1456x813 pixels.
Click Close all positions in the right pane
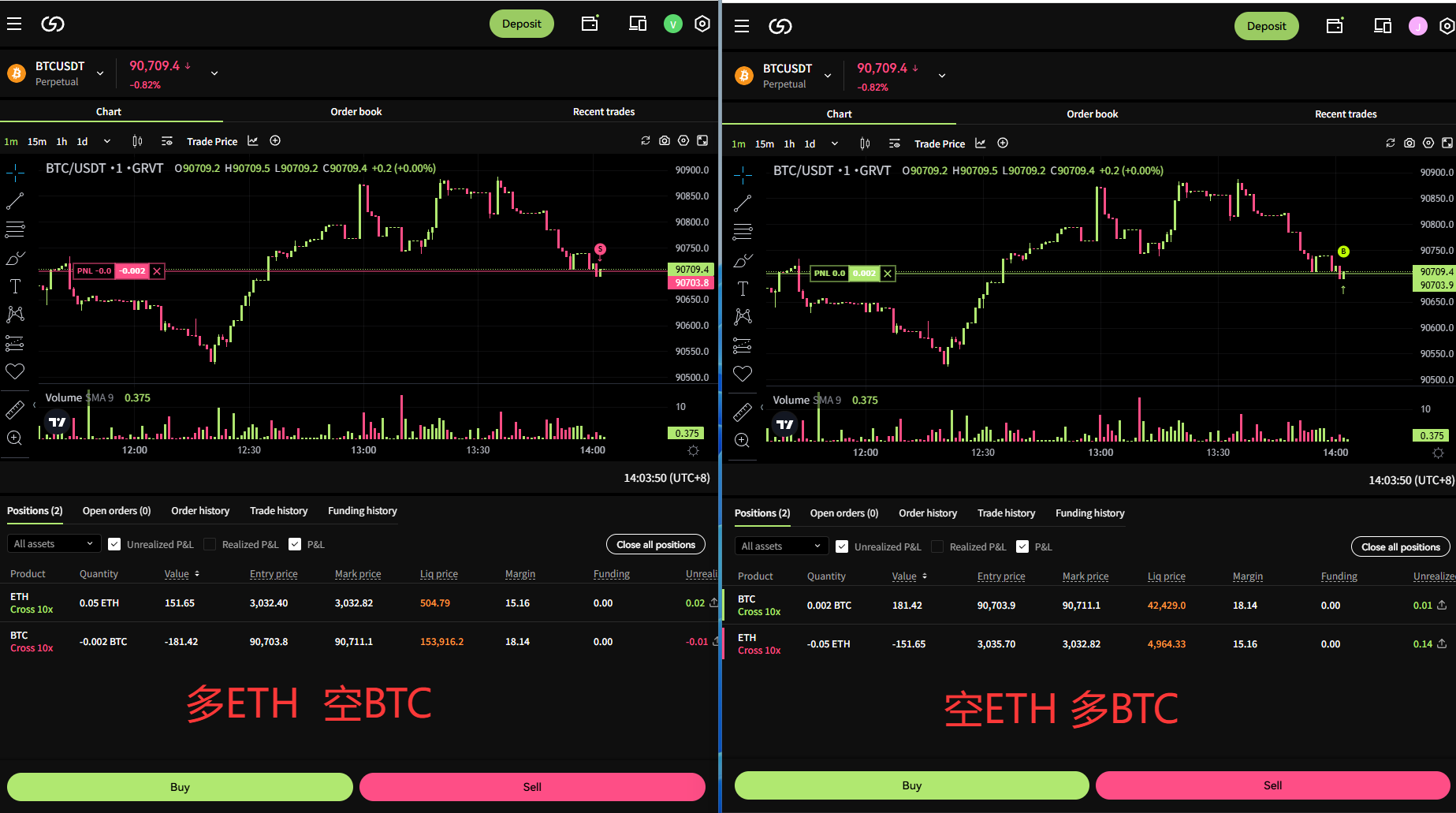[1400, 546]
